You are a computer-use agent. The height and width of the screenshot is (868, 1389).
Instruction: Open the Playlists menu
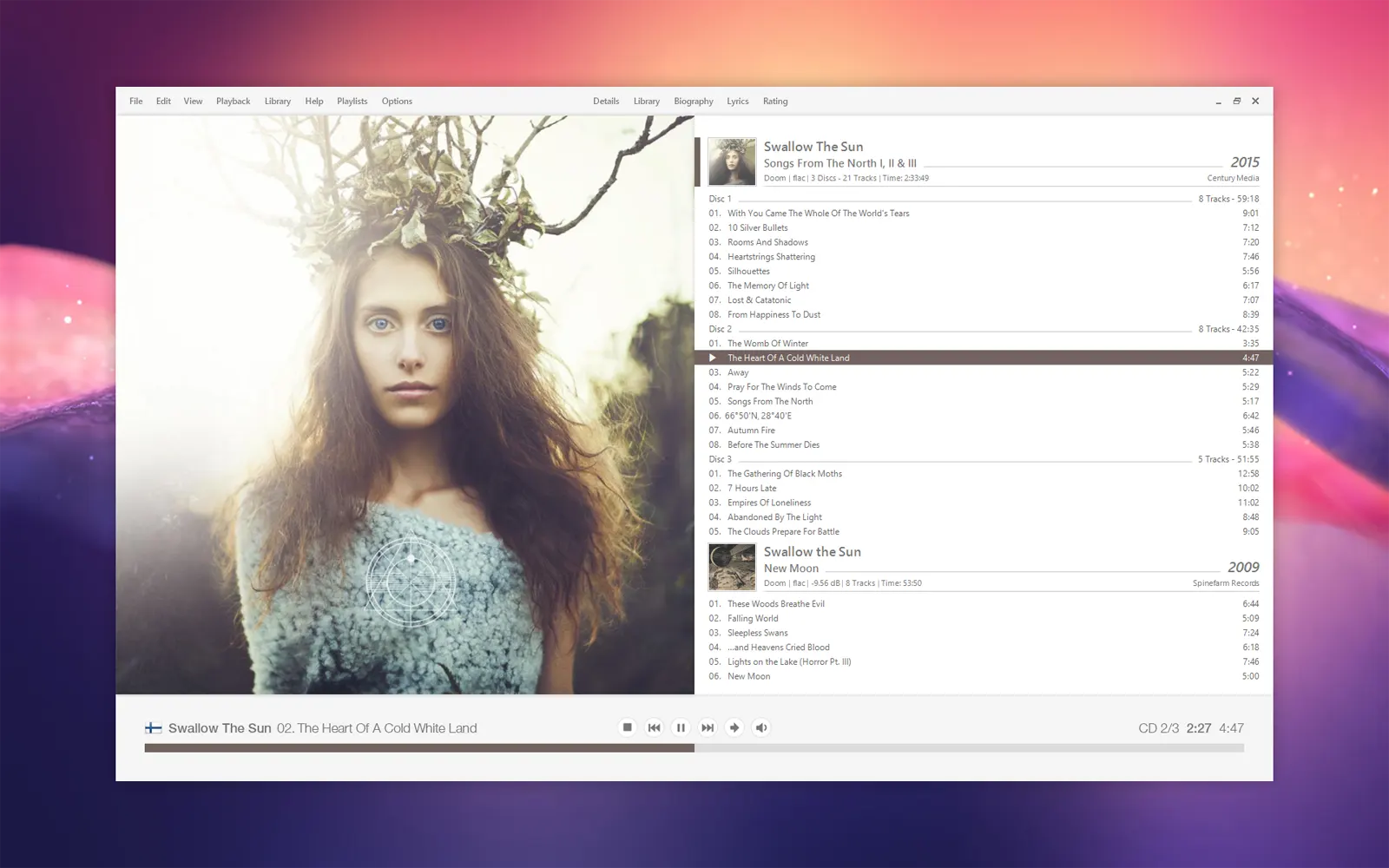point(352,101)
